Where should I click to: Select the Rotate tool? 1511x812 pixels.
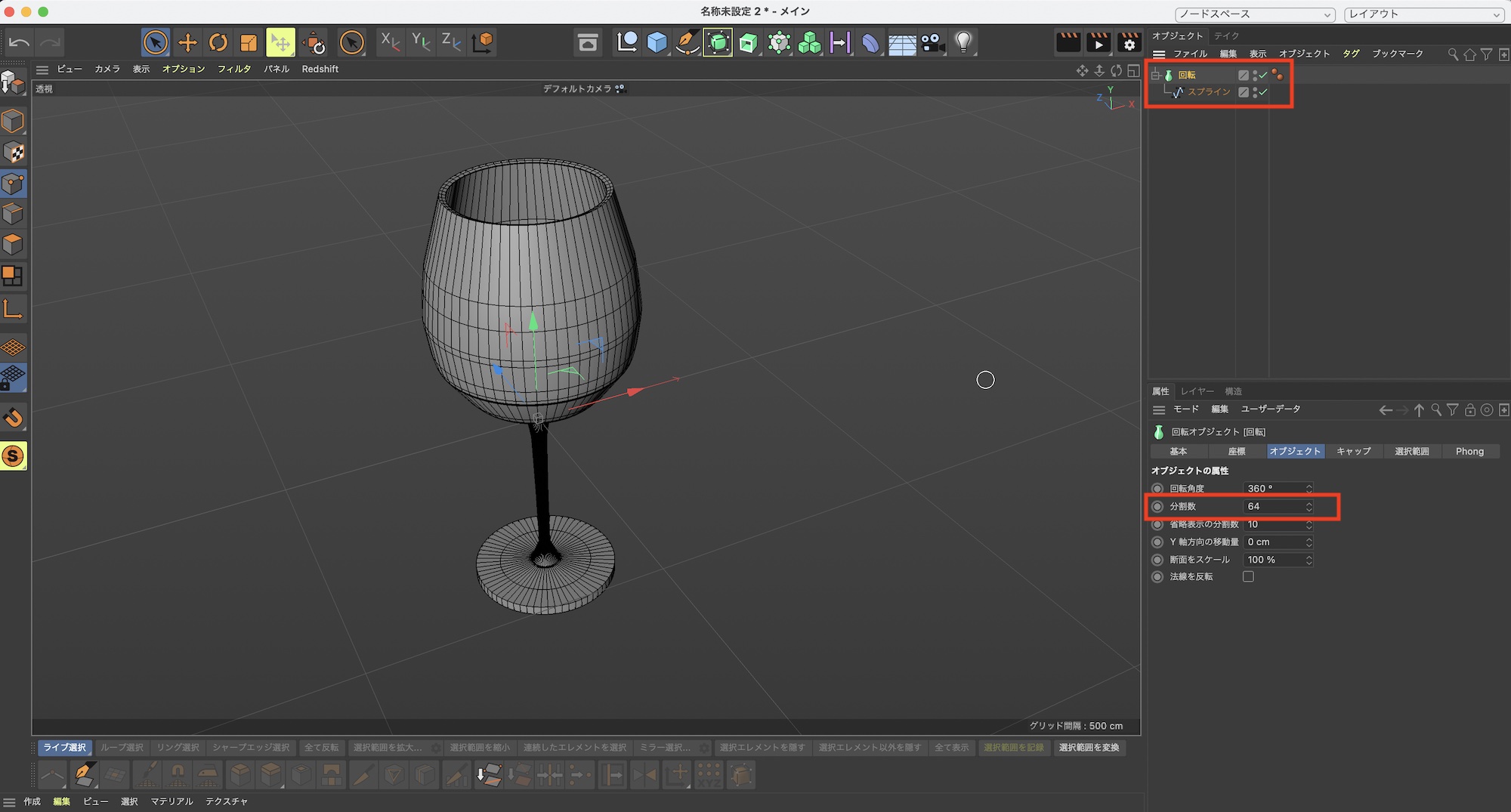coord(218,42)
